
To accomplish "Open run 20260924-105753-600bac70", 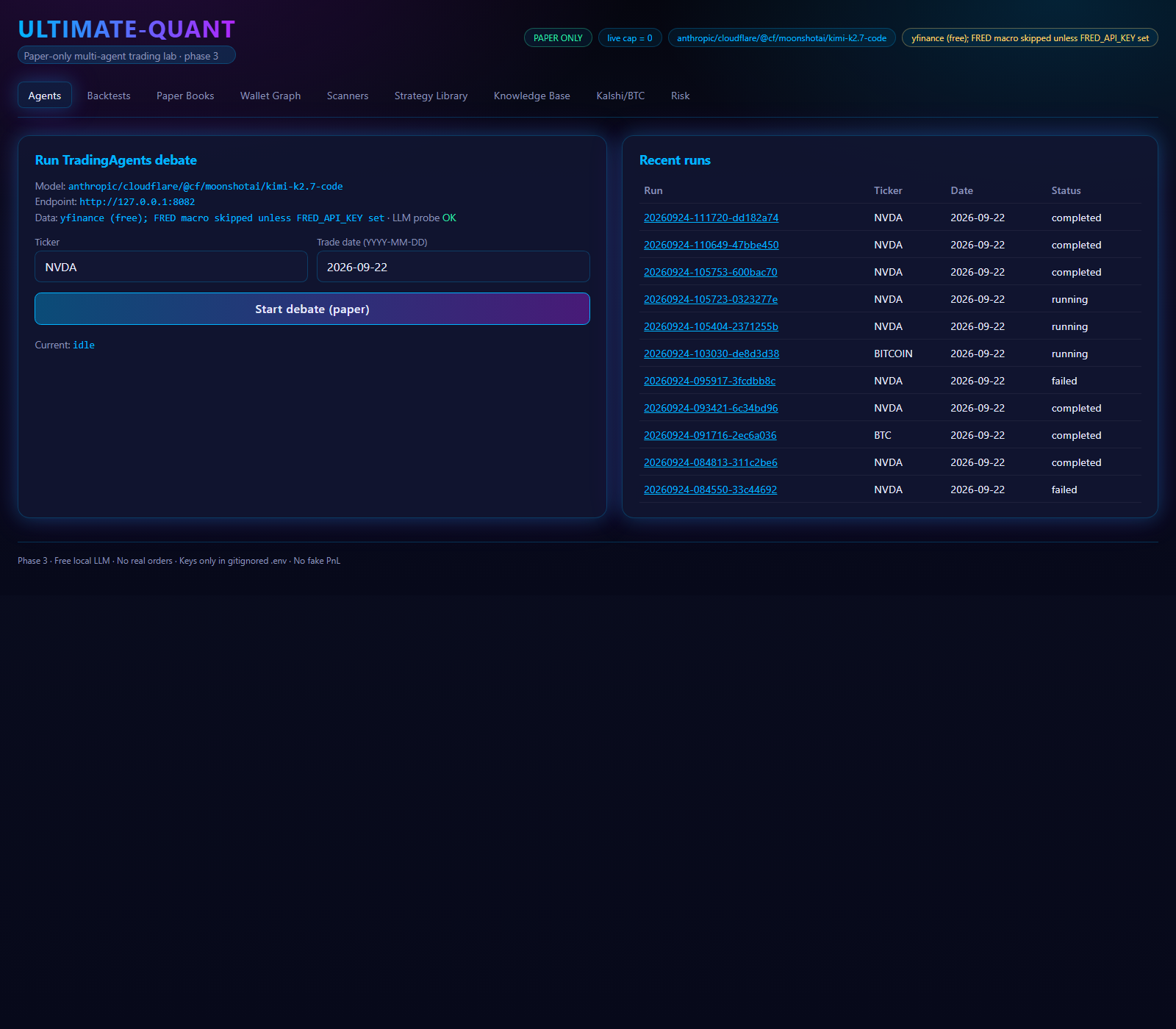I will [x=710, y=272].
